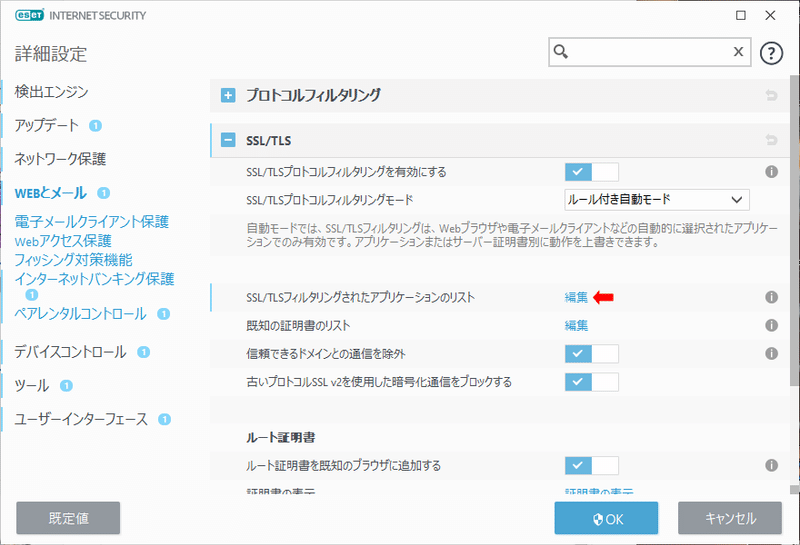
Task: Open 電子メールクライアント保護 subsection
Action: pyautogui.click(x=92, y=221)
